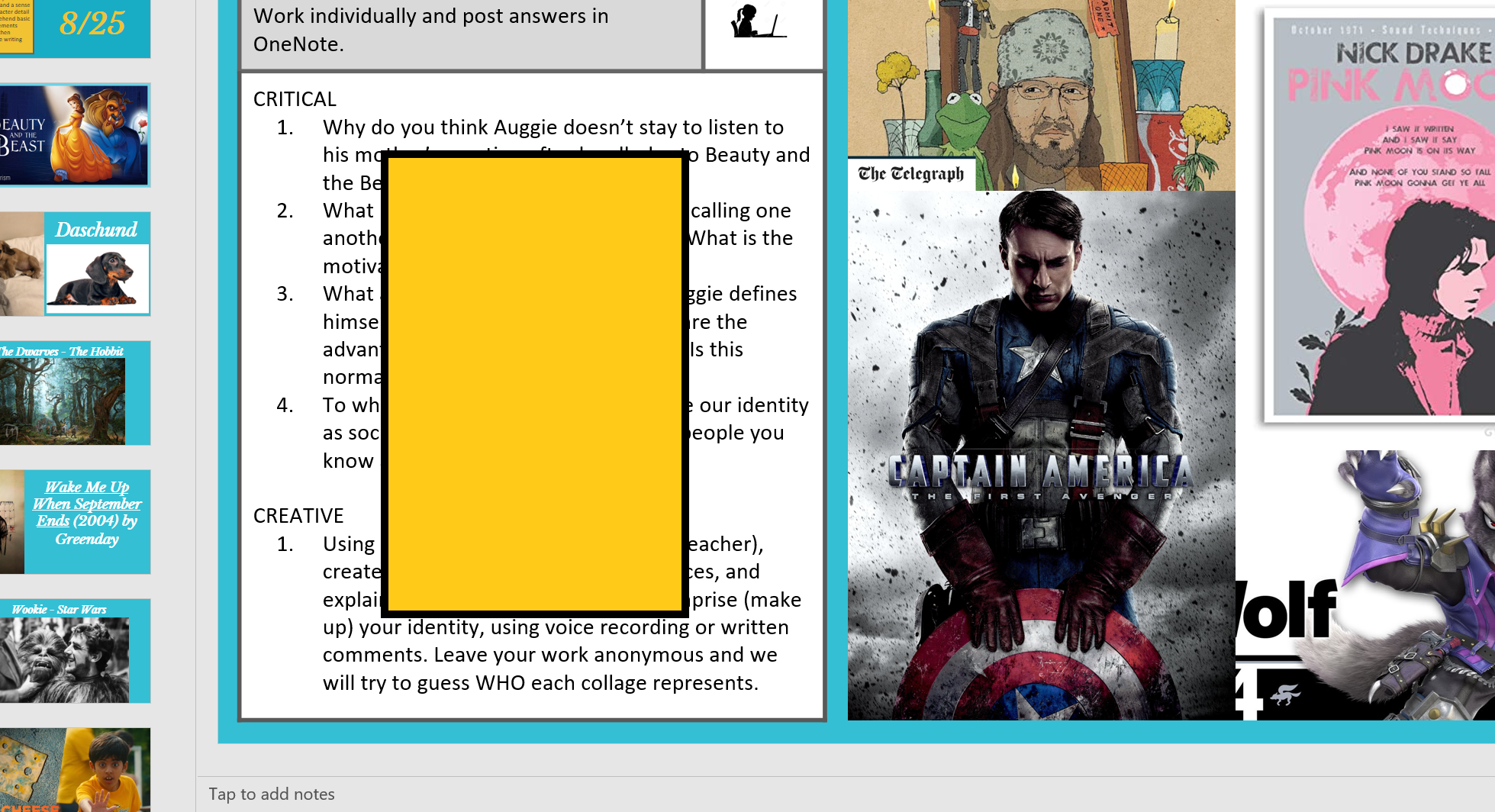Viewport: 1495px width, 812px height.
Task: Select the boy in yellow shirt slide
Action: tap(76, 771)
